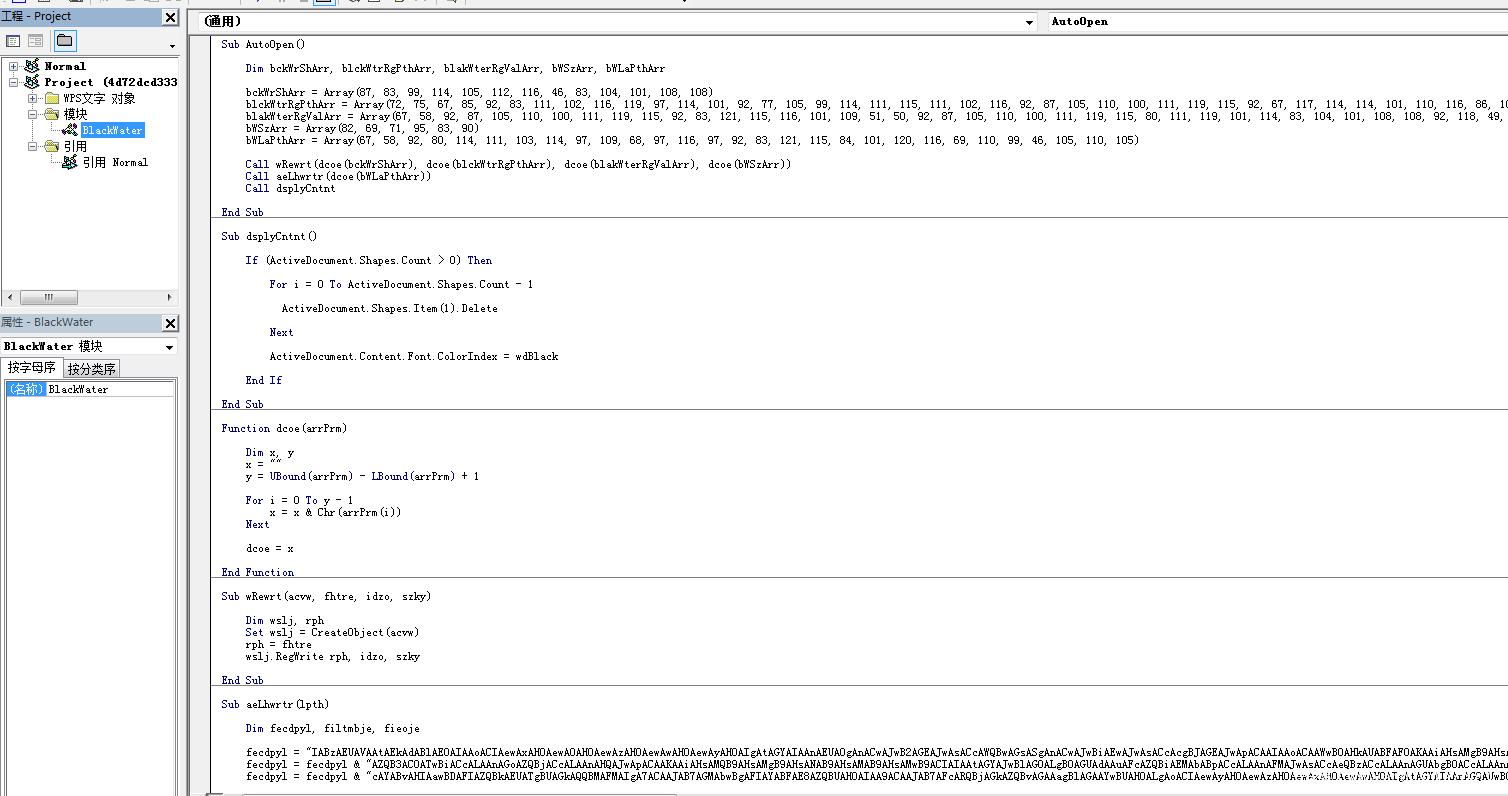Close the 工程 - Project panel
1508x796 pixels.
tap(170, 17)
